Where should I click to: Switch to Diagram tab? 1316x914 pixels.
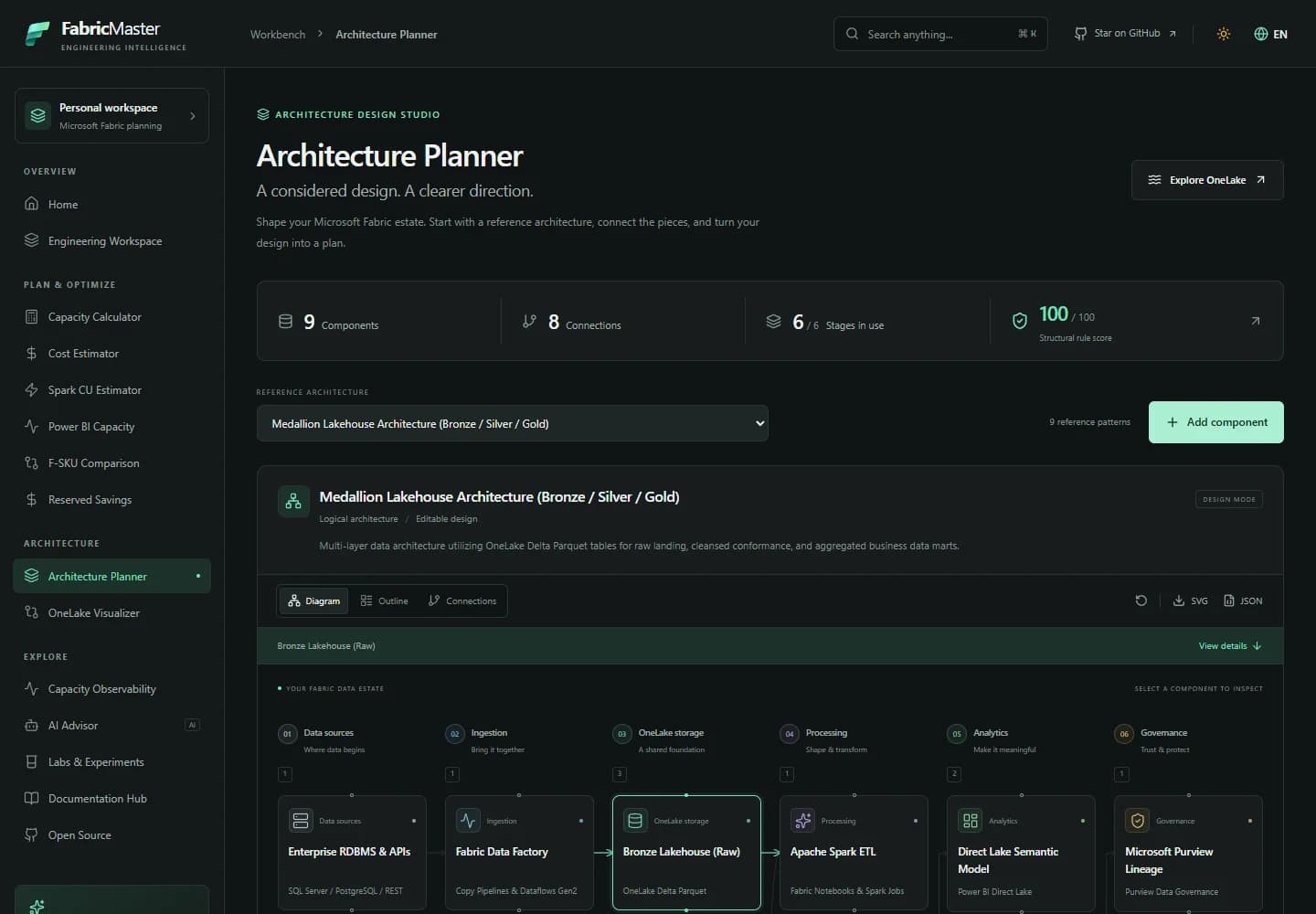(x=313, y=600)
